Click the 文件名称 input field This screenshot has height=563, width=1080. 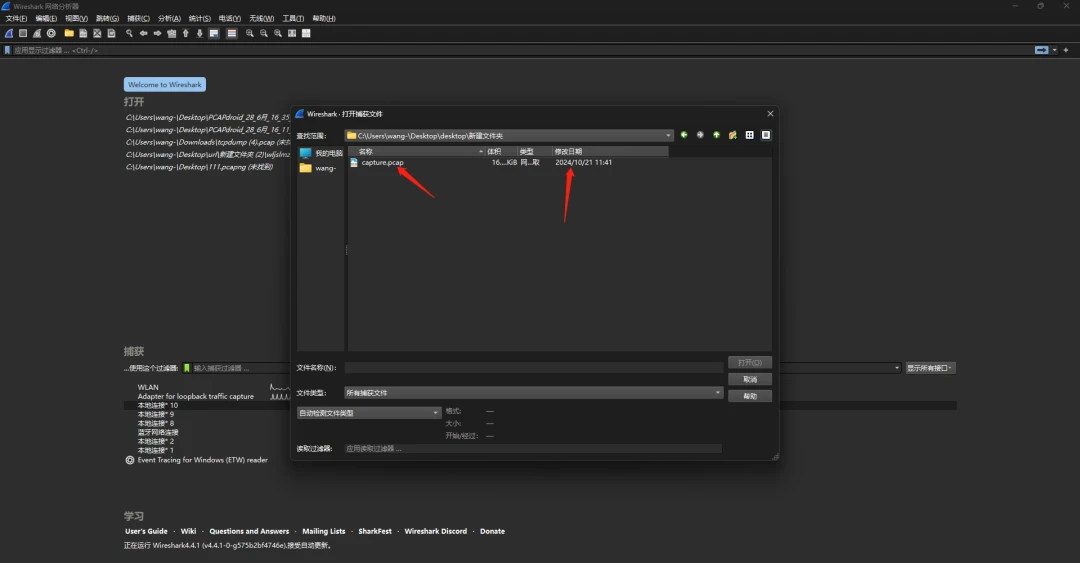(533, 368)
